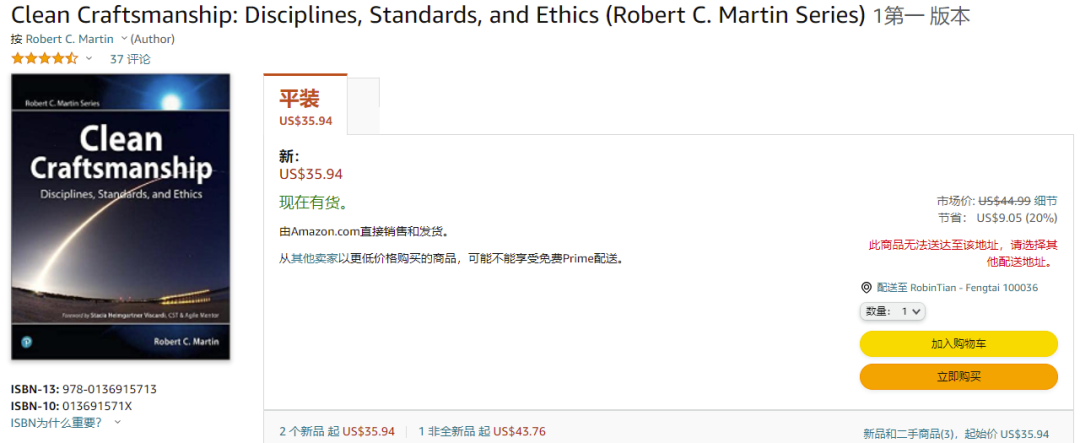
Task: Open the 细节 list price details link
Action: tap(1046, 200)
